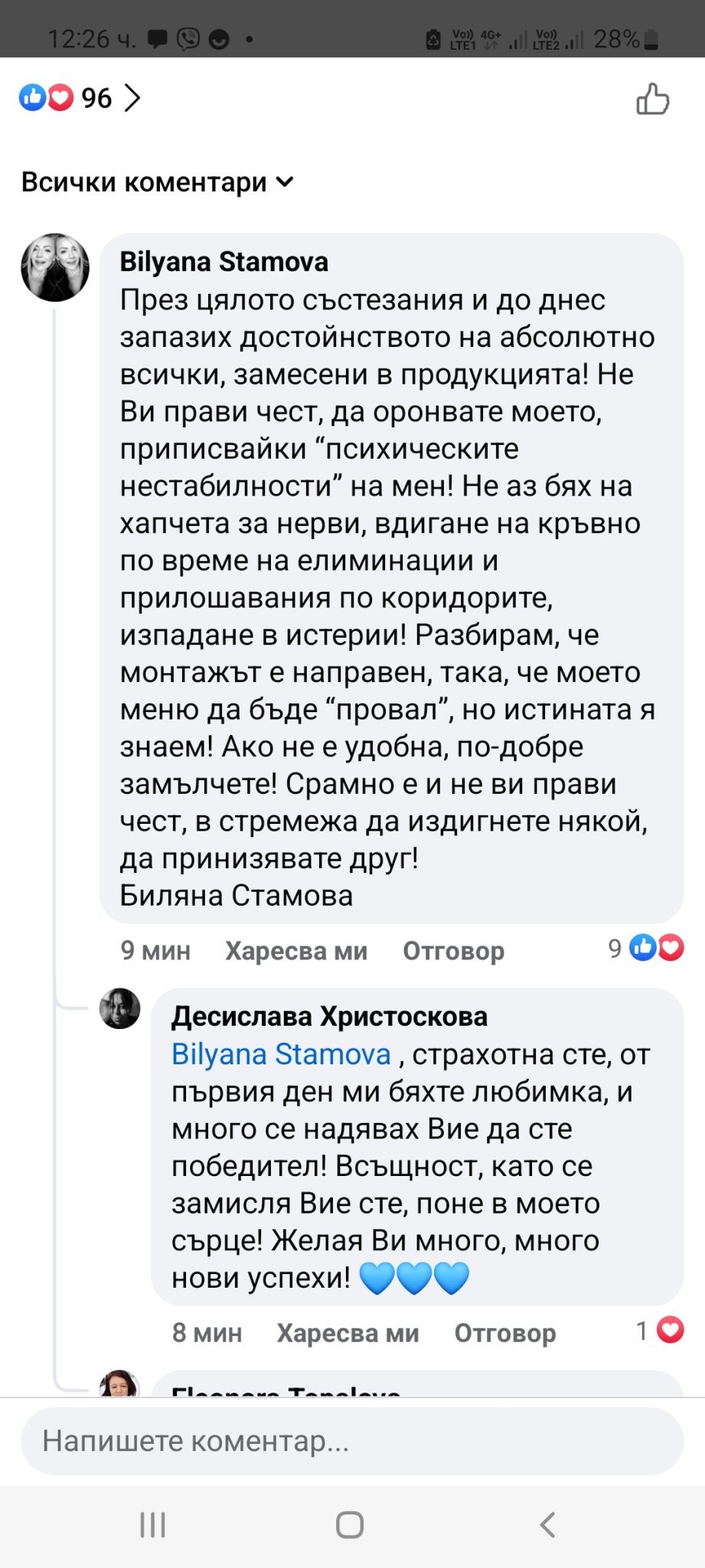Open the post reactions summary icons
705x1568 pixels.
pos(46,98)
